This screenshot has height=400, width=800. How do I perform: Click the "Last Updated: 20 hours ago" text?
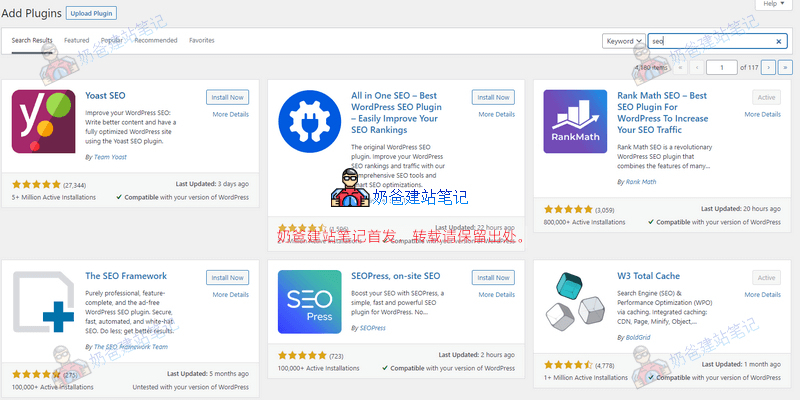point(741,209)
